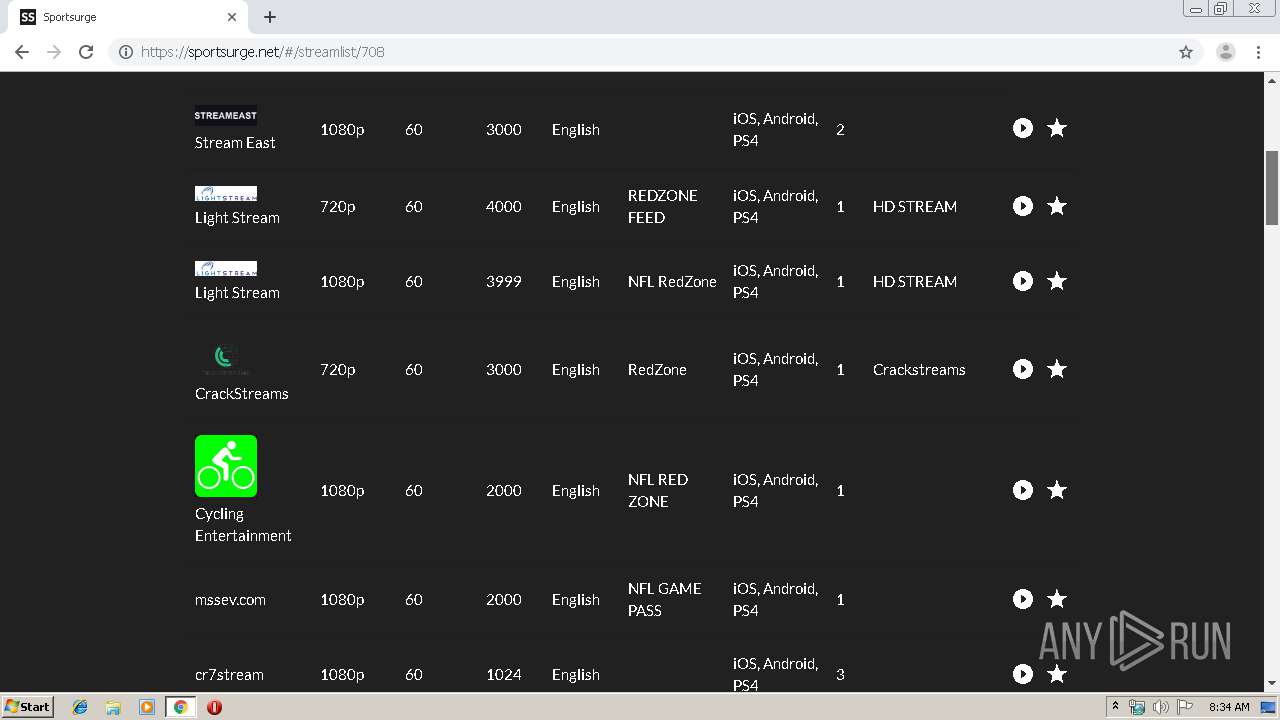Play the Cycling Entertainment stream

click(1022, 490)
